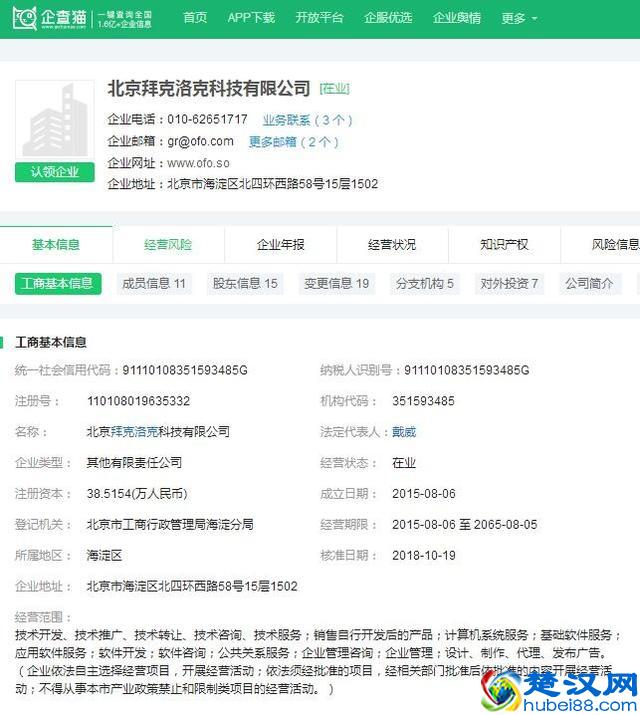640x715 pixels.
Task: Click the 注册号 value 110108019635332
Action: pos(138,401)
